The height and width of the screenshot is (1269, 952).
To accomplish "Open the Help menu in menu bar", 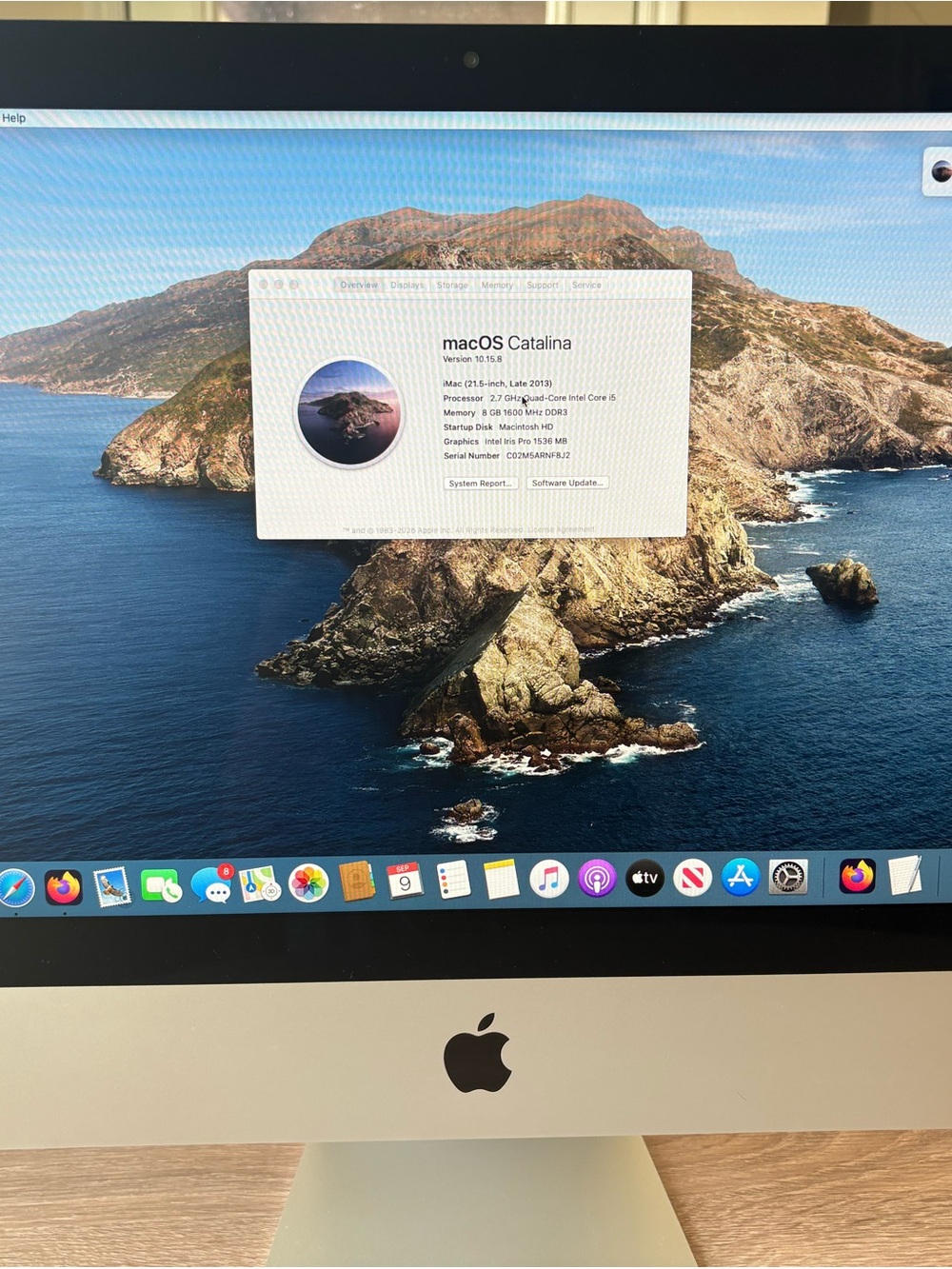I will [13, 118].
